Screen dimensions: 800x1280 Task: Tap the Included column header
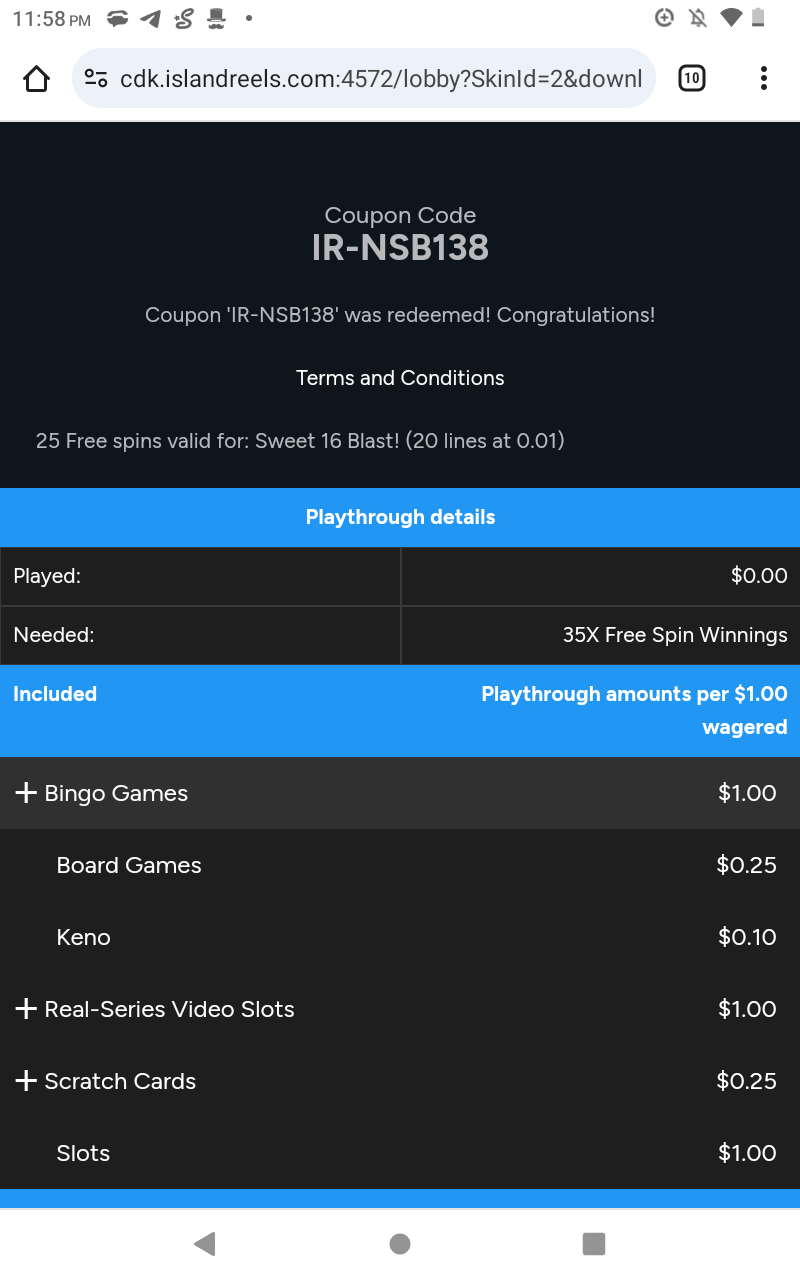tap(55, 694)
